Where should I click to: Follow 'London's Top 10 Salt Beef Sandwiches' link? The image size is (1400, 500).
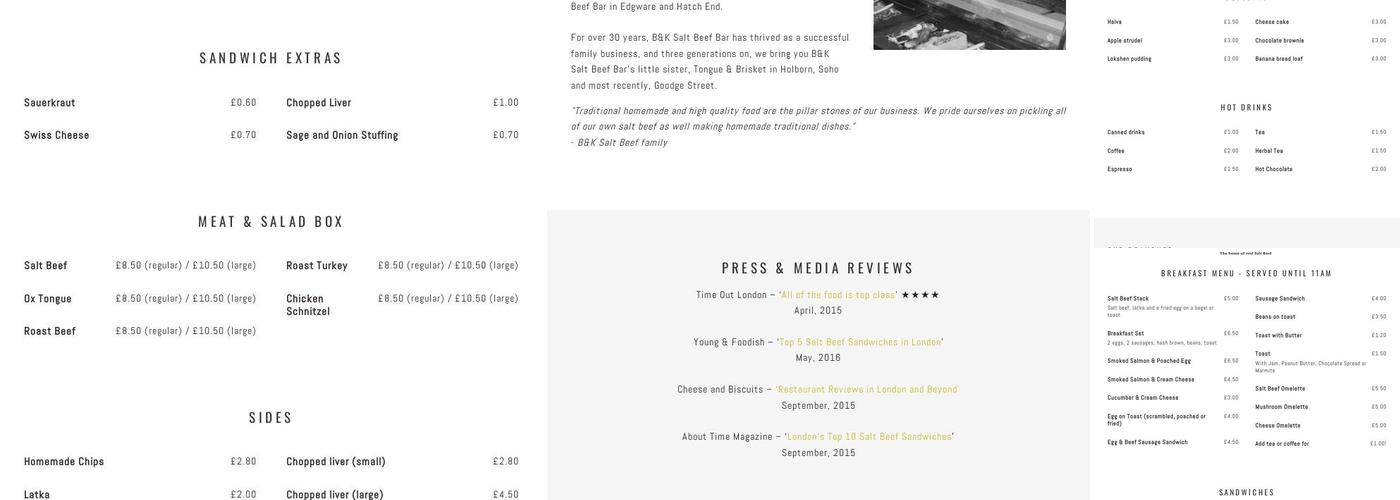point(868,436)
